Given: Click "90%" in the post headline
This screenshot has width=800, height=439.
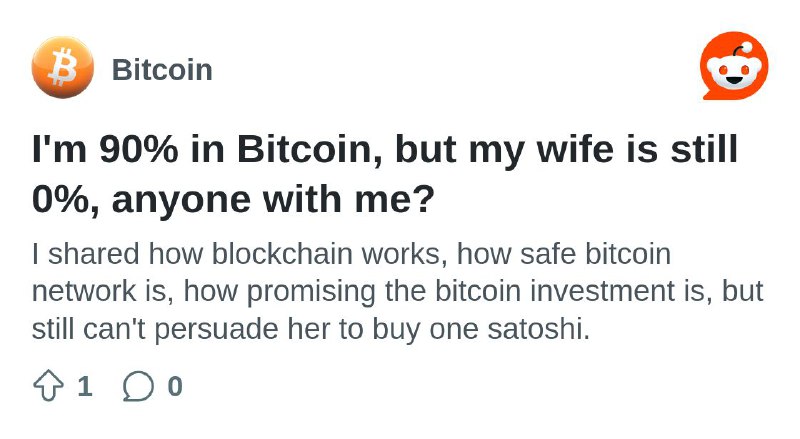Looking at the screenshot, I should (139, 149).
